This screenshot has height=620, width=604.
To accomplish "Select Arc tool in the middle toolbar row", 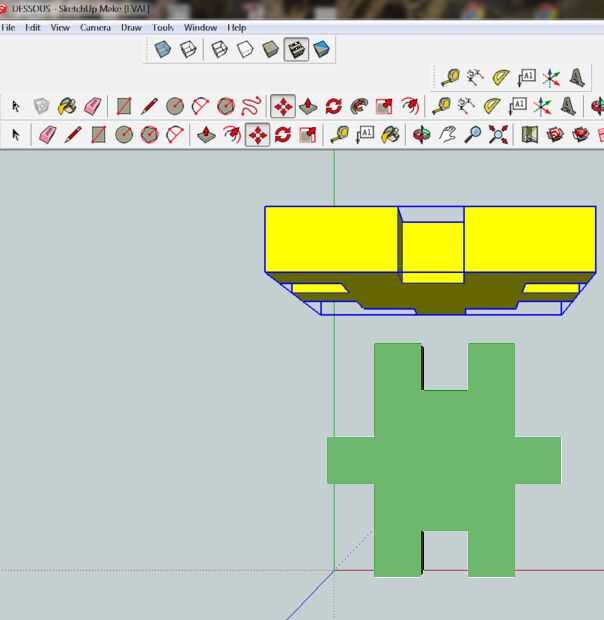I will coord(200,106).
